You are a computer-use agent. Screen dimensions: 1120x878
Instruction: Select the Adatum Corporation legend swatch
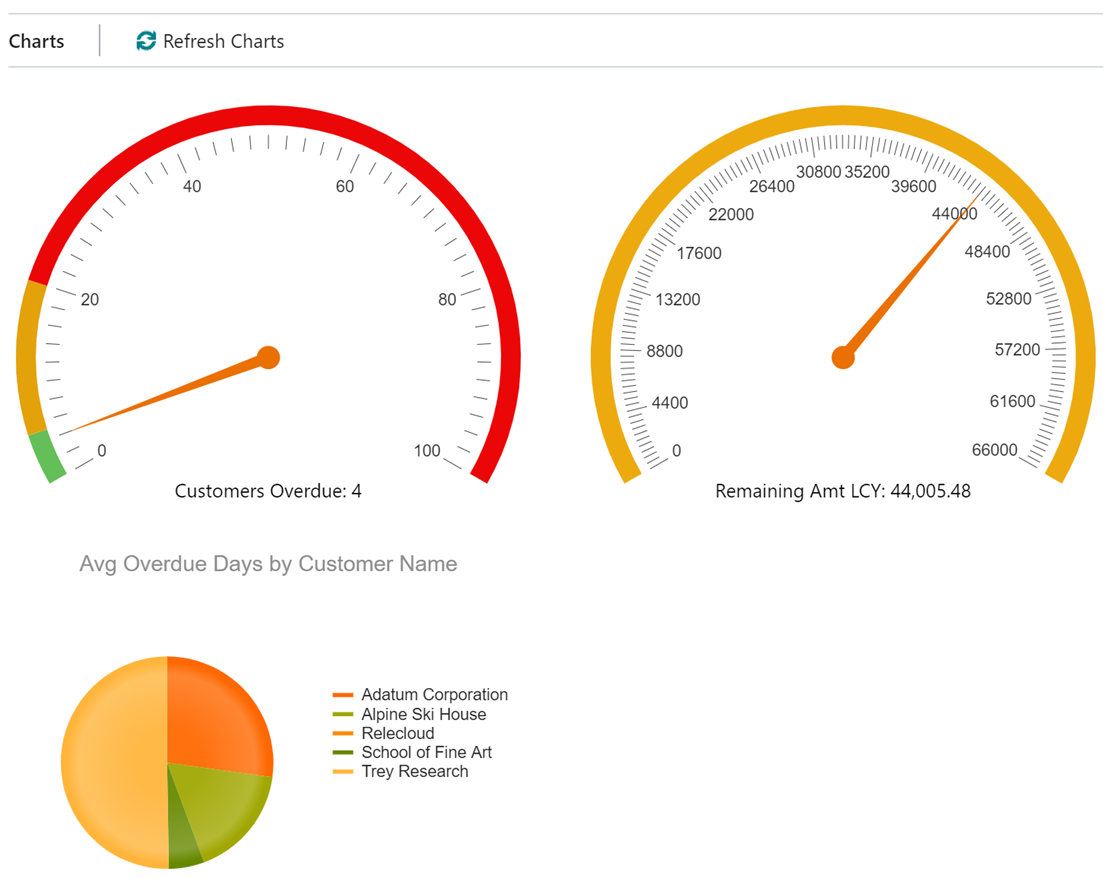341,694
